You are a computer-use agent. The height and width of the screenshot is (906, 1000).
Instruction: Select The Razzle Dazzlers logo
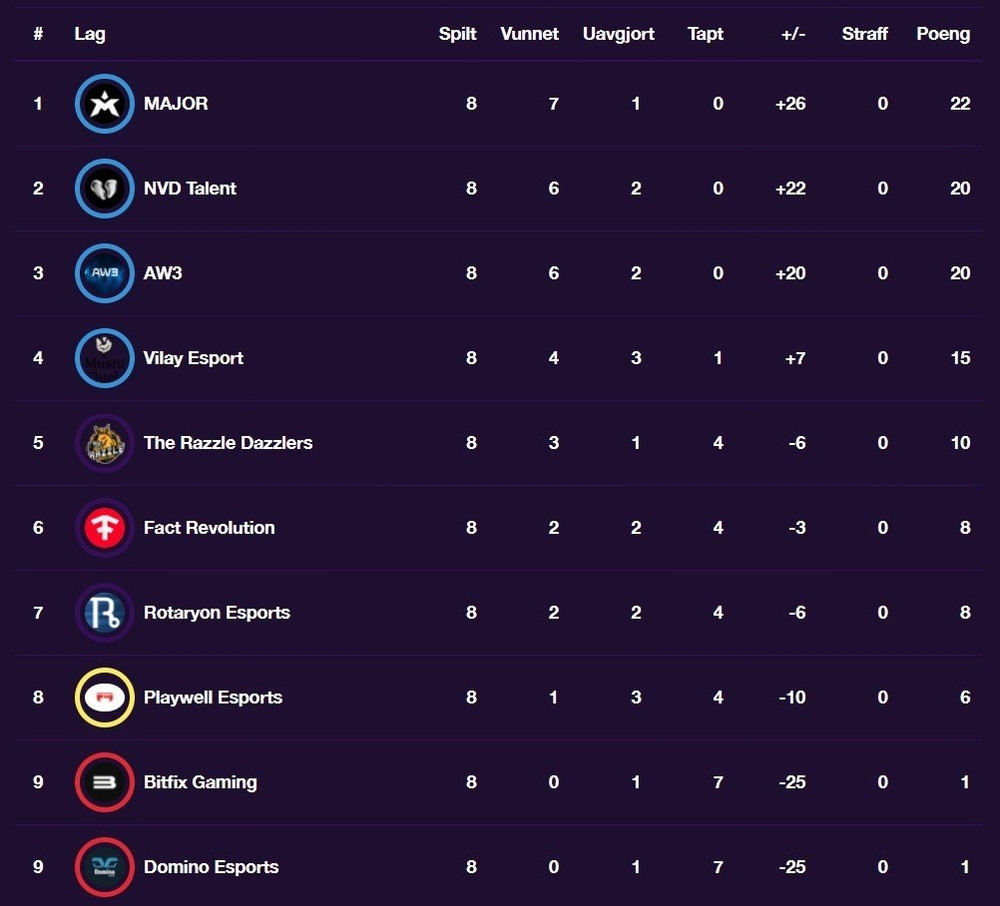point(105,443)
